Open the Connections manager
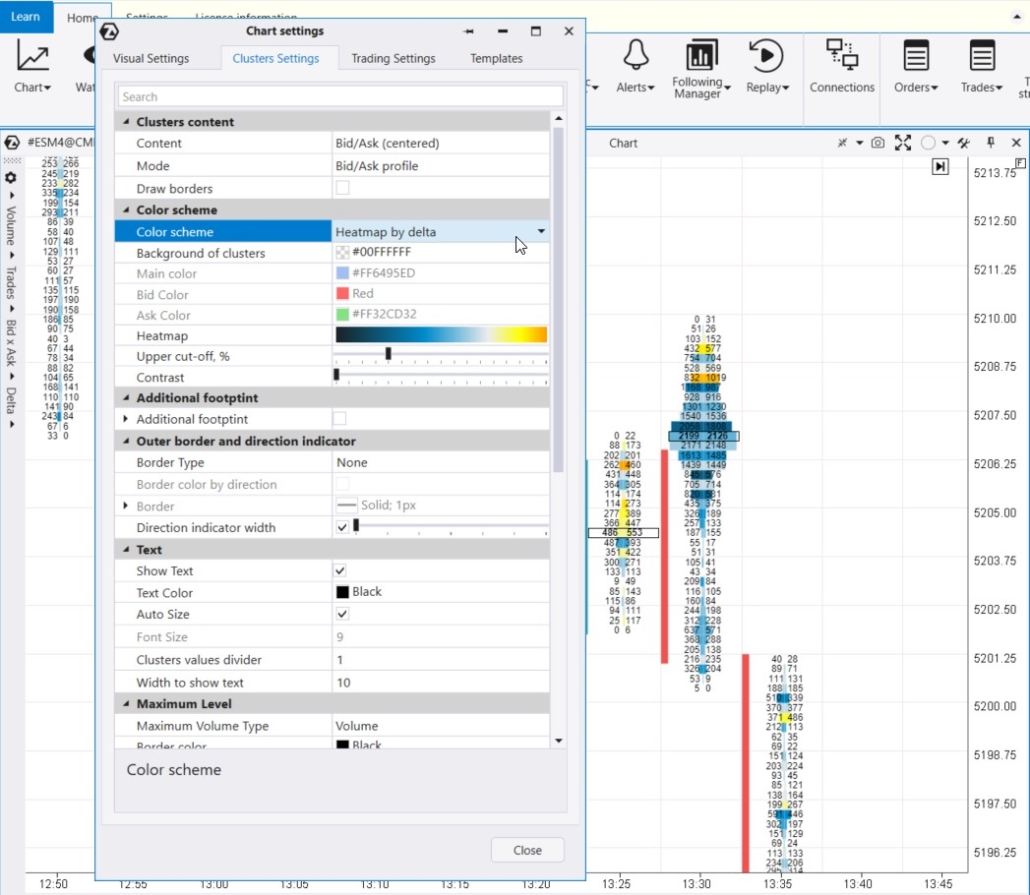Screen dimensions: 1030x895 tap(842, 68)
